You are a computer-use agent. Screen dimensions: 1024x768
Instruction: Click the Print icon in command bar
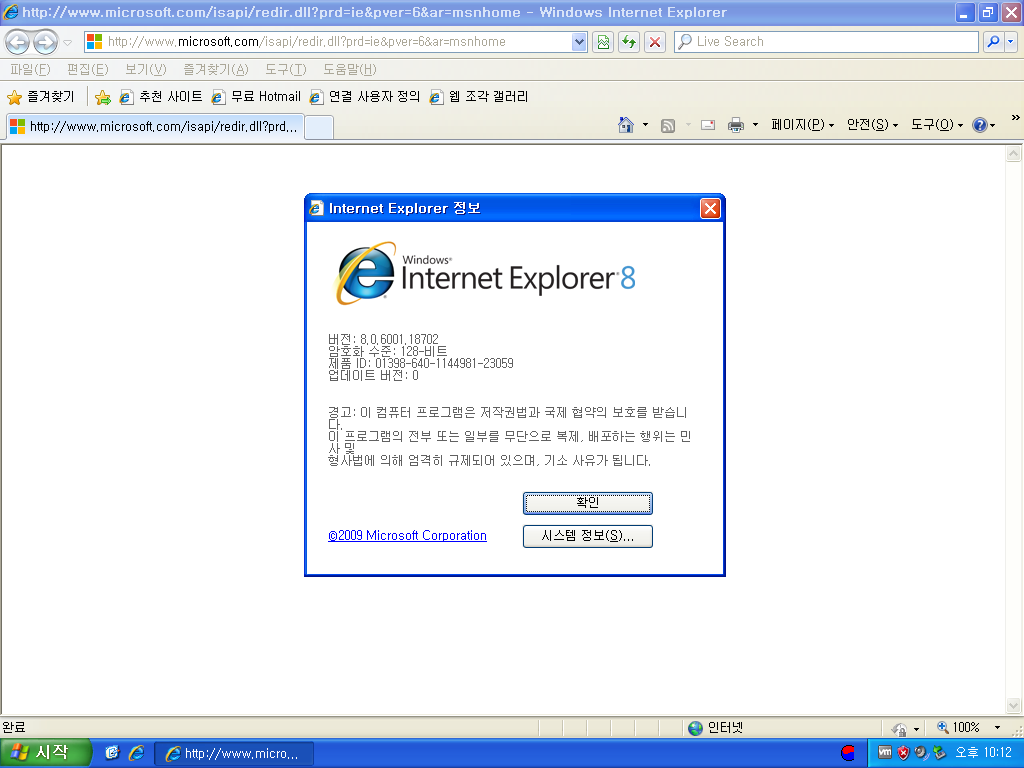click(x=736, y=125)
